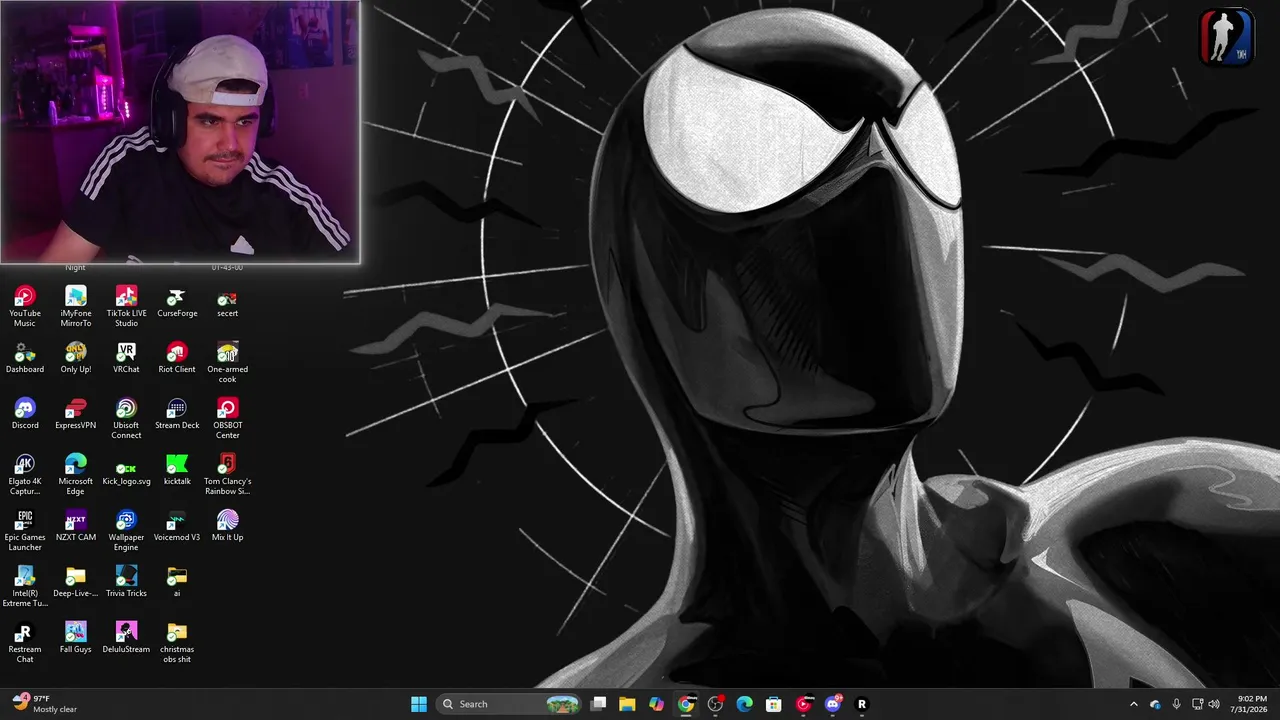Open network settings from the tray
The width and height of the screenshot is (1280, 720).
(1197, 704)
